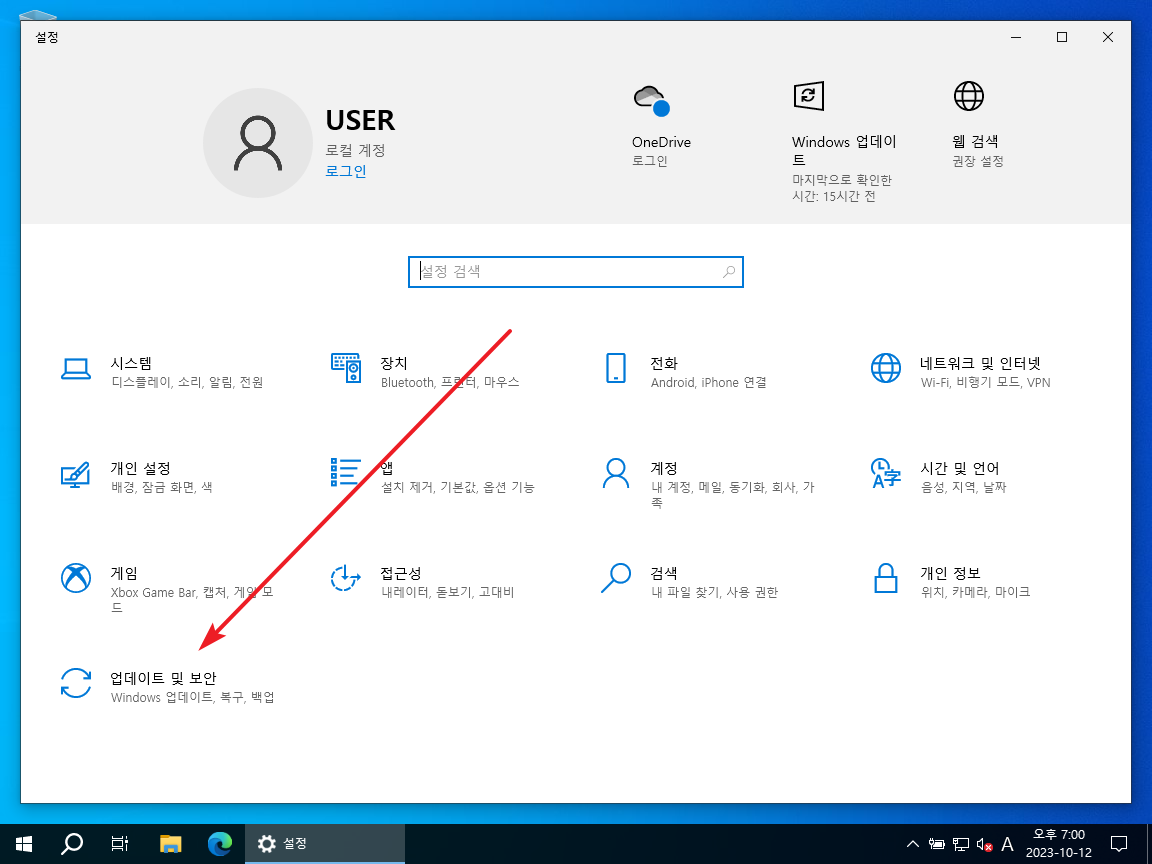Click the Windows 업데이트 label text
Image resolution: width=1152 pixels, height=864 pixels.
tap(844, 150)
